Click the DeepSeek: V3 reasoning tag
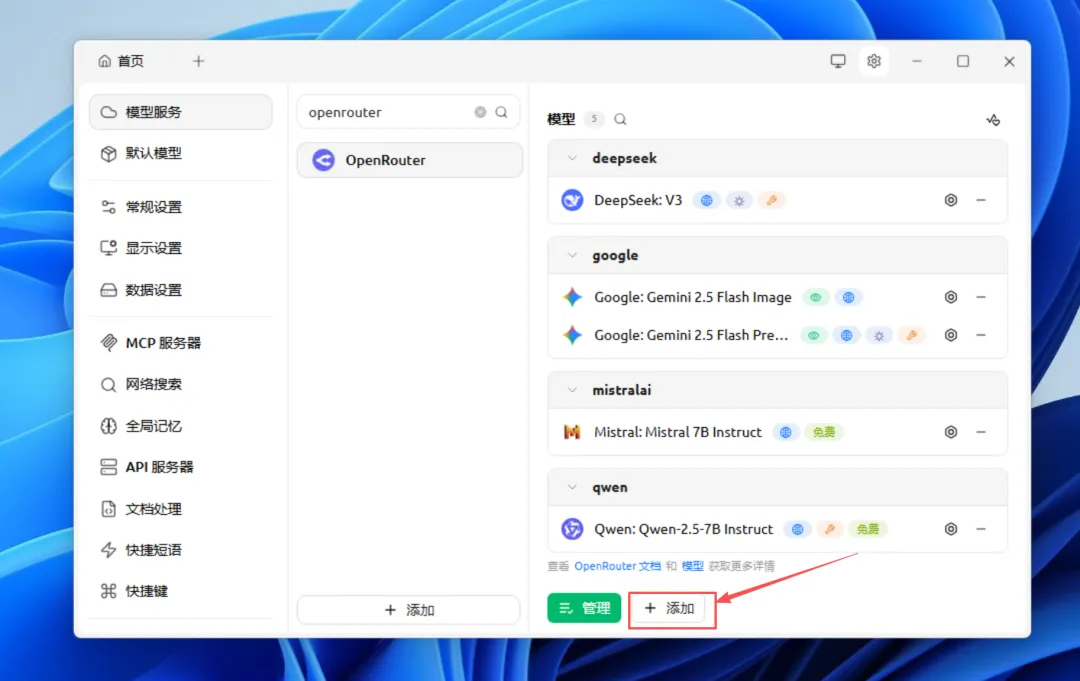 coord(739,200)
